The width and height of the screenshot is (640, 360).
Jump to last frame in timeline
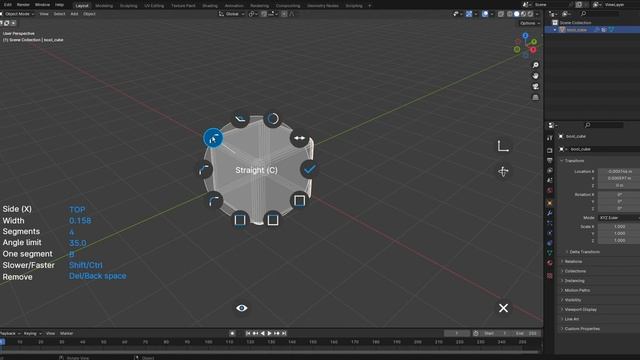284,333
